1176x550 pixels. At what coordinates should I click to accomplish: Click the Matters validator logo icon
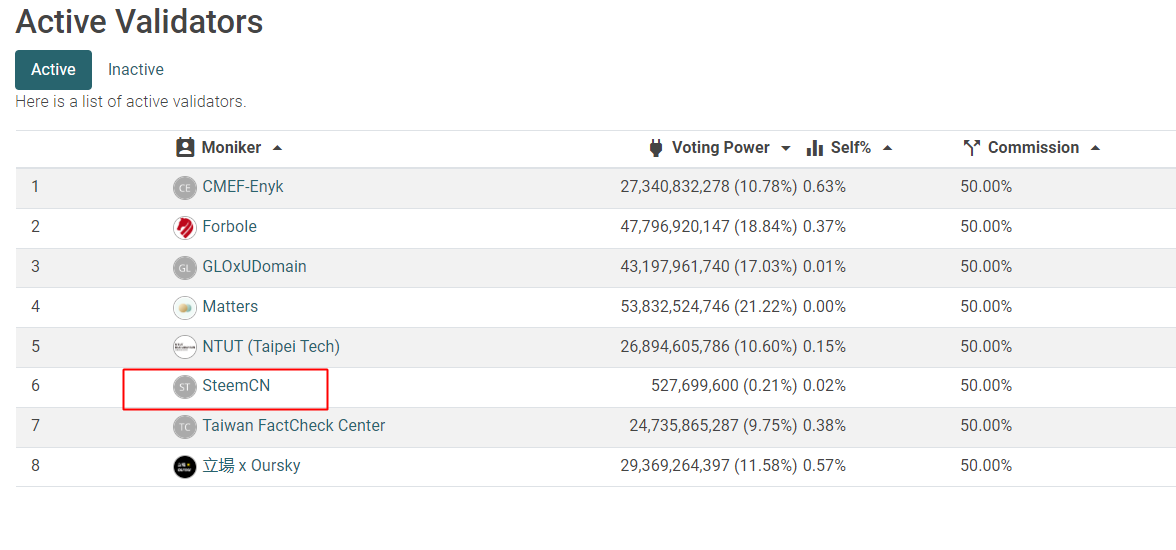click(x=184, y=308)
